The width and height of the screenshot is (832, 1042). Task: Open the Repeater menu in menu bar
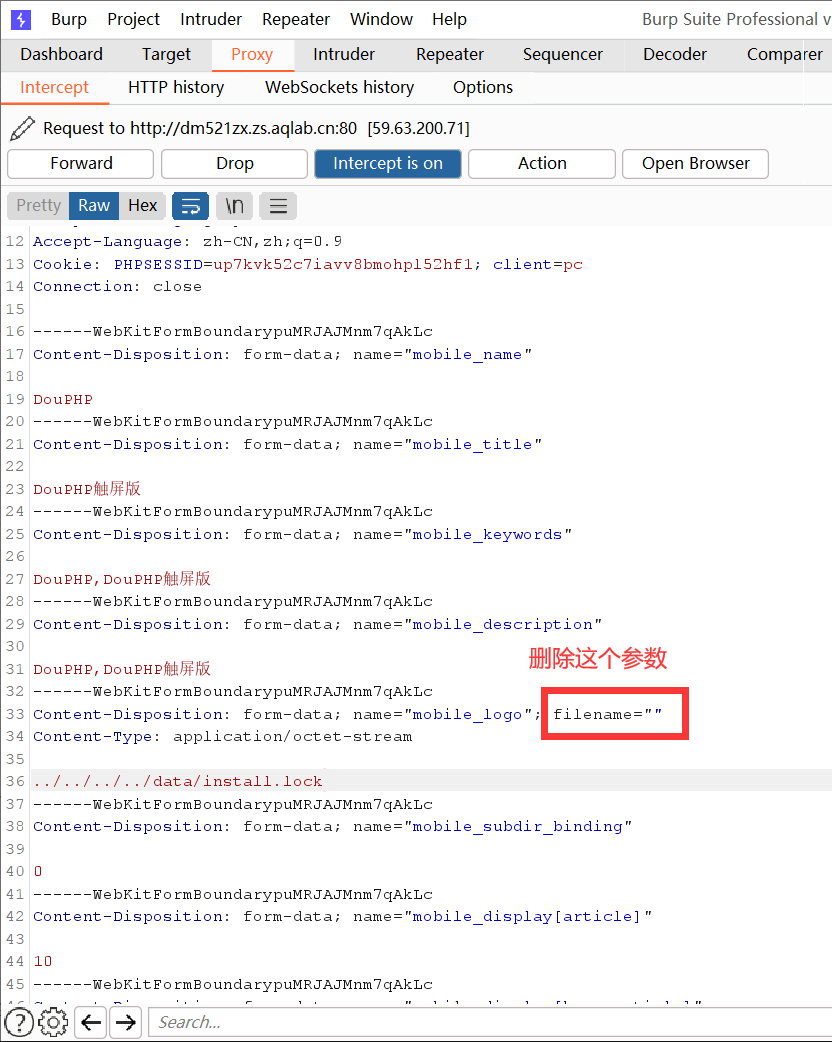[x=296, y=19]
